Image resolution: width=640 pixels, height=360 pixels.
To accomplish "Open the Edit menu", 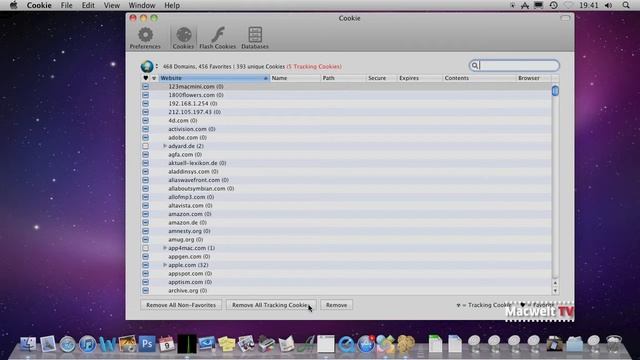I will pyautogui.click(x=88, y=5).
